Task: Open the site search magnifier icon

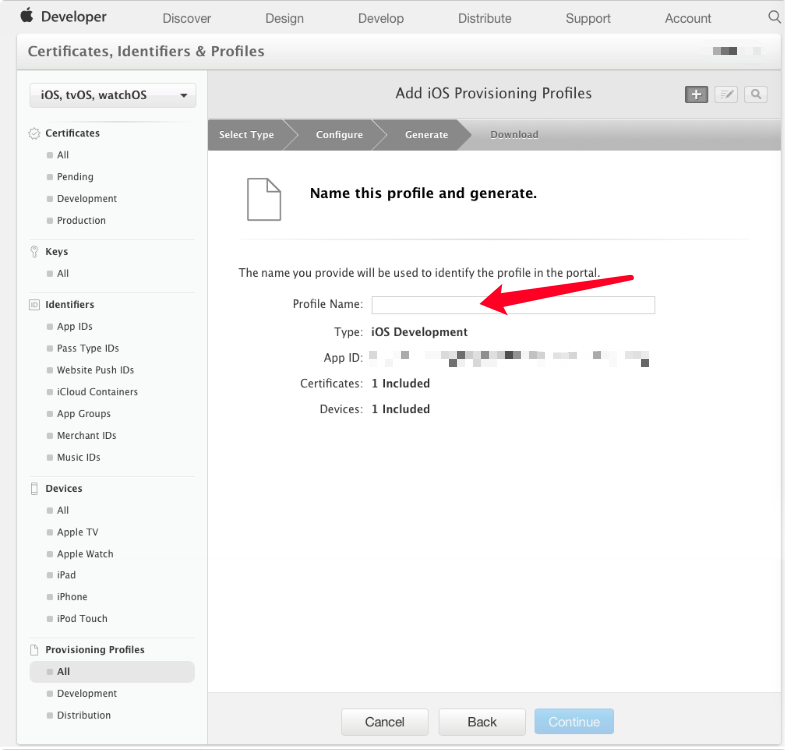Action: [x=774, y=17]
